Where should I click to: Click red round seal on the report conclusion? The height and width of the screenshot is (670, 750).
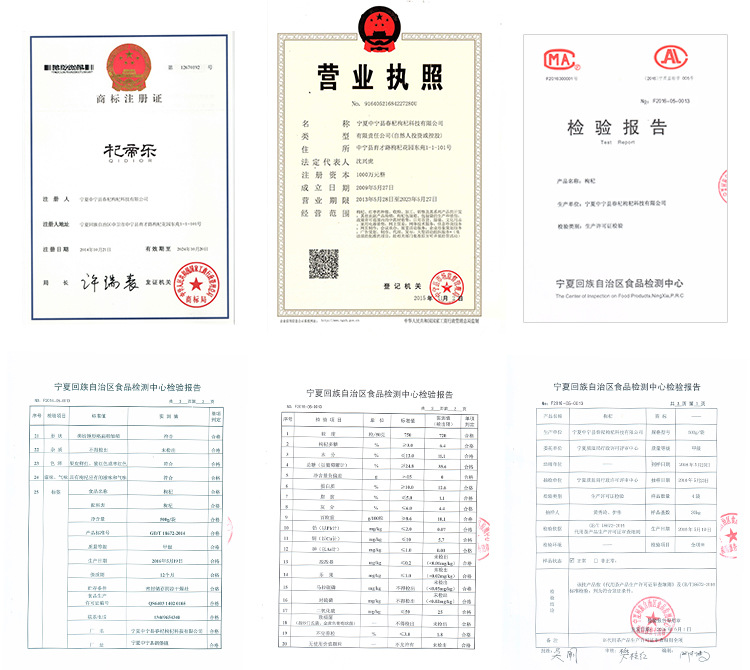point(653,619)
